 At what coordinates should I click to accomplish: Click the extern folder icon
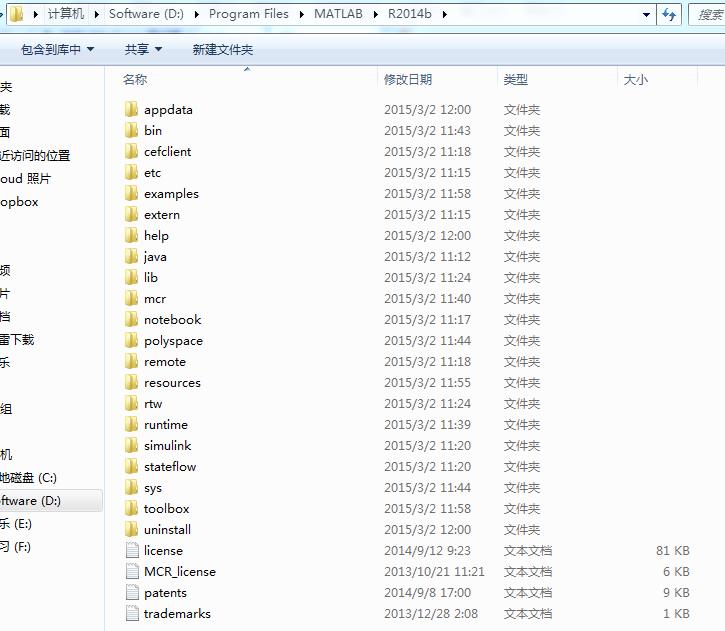(132, 214)
